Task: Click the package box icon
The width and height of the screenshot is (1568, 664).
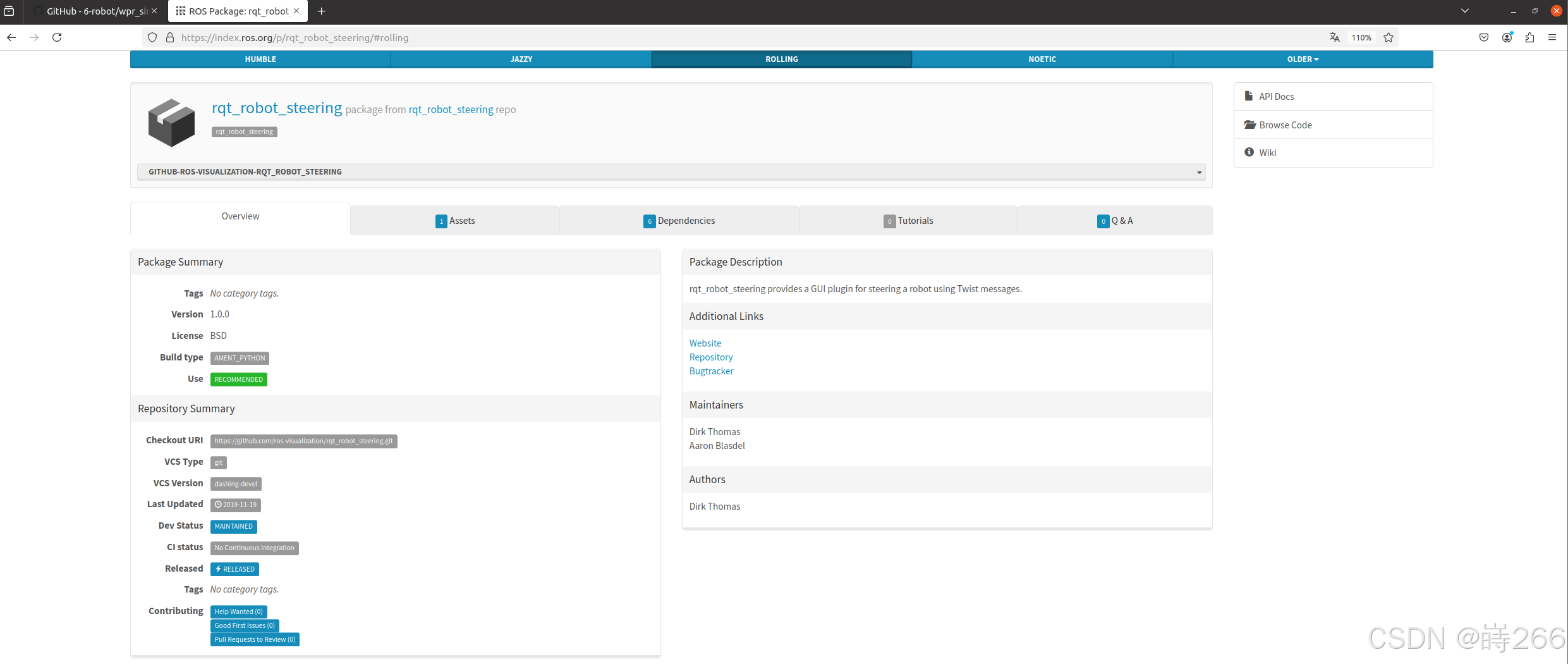Action: 171,122
